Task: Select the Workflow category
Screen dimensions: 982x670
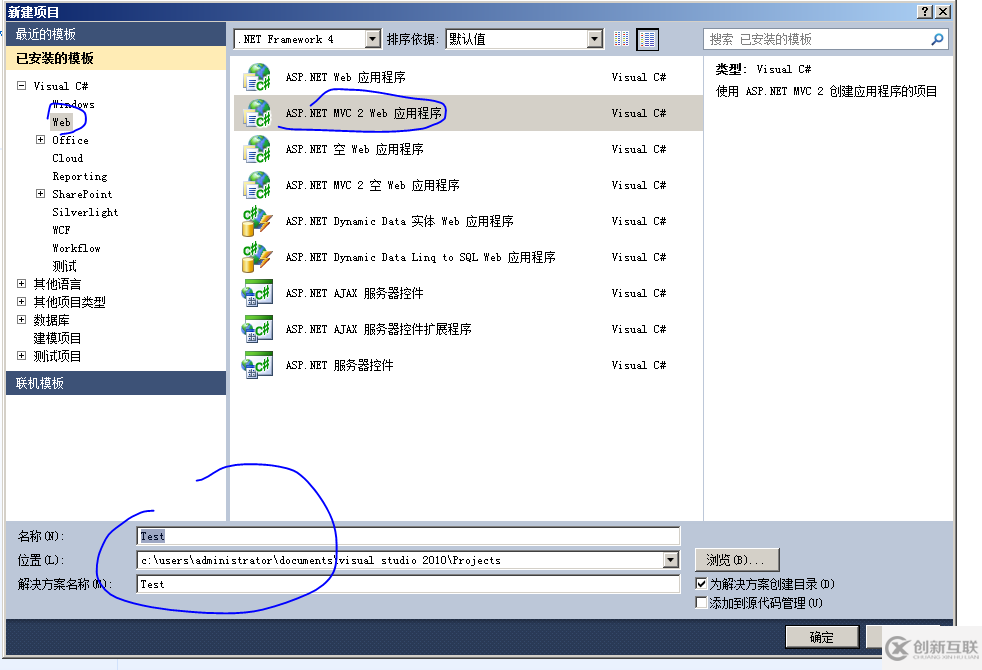Action: 76,249
